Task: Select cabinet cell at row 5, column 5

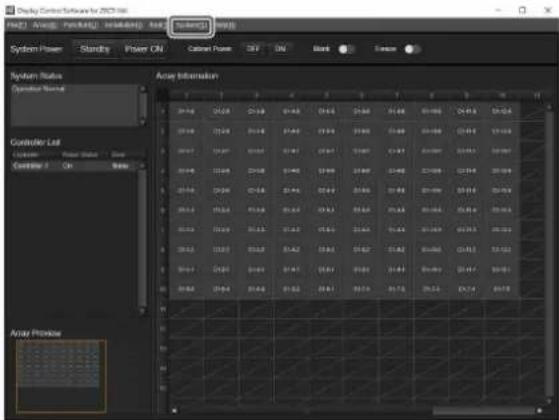Action: coord(327,191)
